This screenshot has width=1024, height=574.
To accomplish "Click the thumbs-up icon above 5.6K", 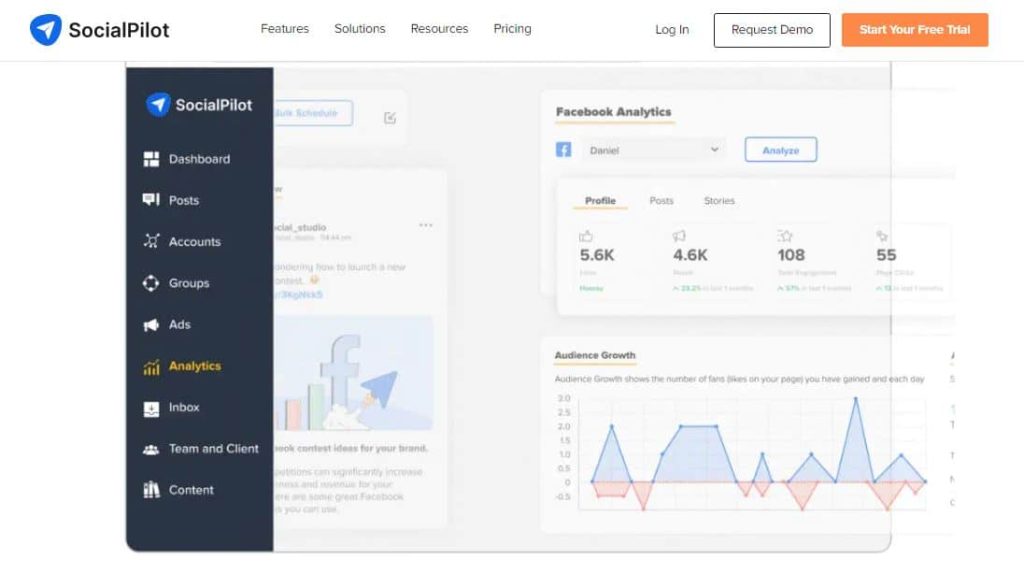I will tap(586, 236).
